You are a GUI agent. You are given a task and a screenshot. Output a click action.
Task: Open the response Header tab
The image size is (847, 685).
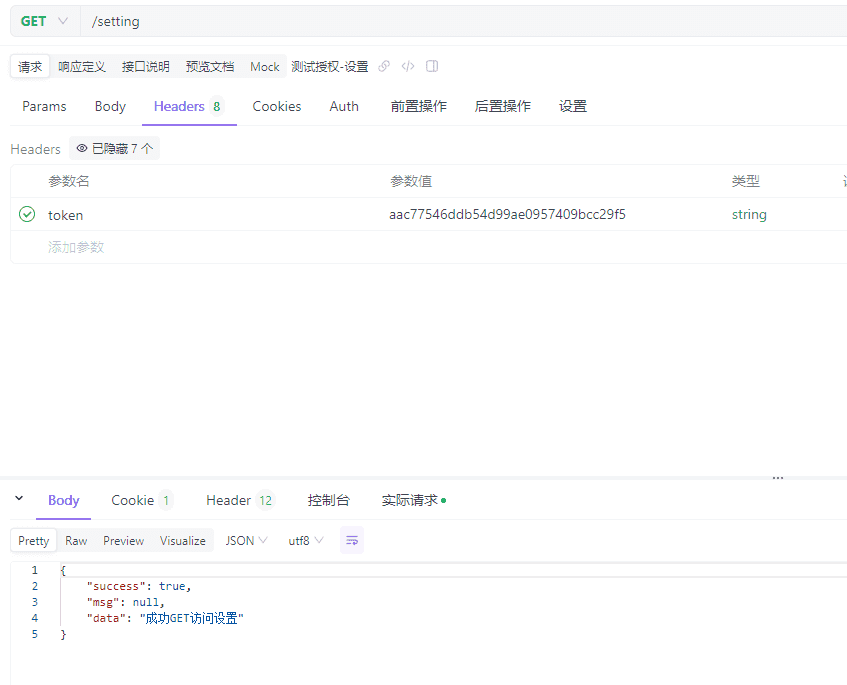(240, 500)
